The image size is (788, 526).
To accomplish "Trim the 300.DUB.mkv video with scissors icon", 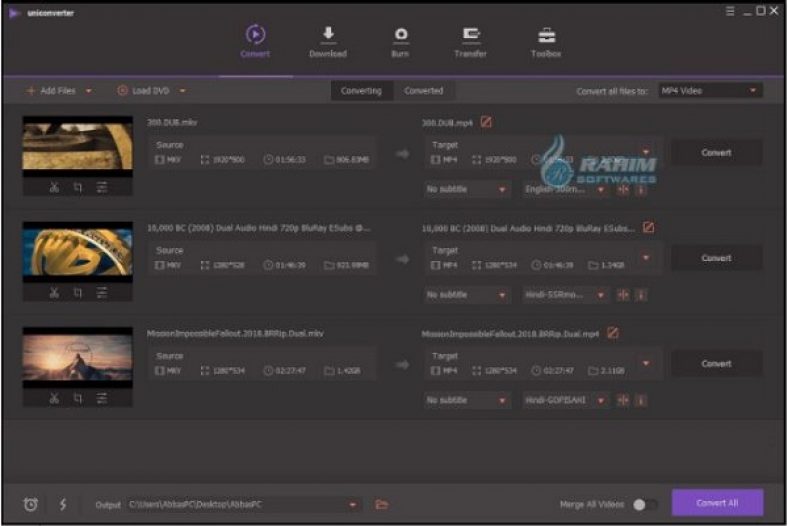I will pyautogui.click(x=54, y=187).
